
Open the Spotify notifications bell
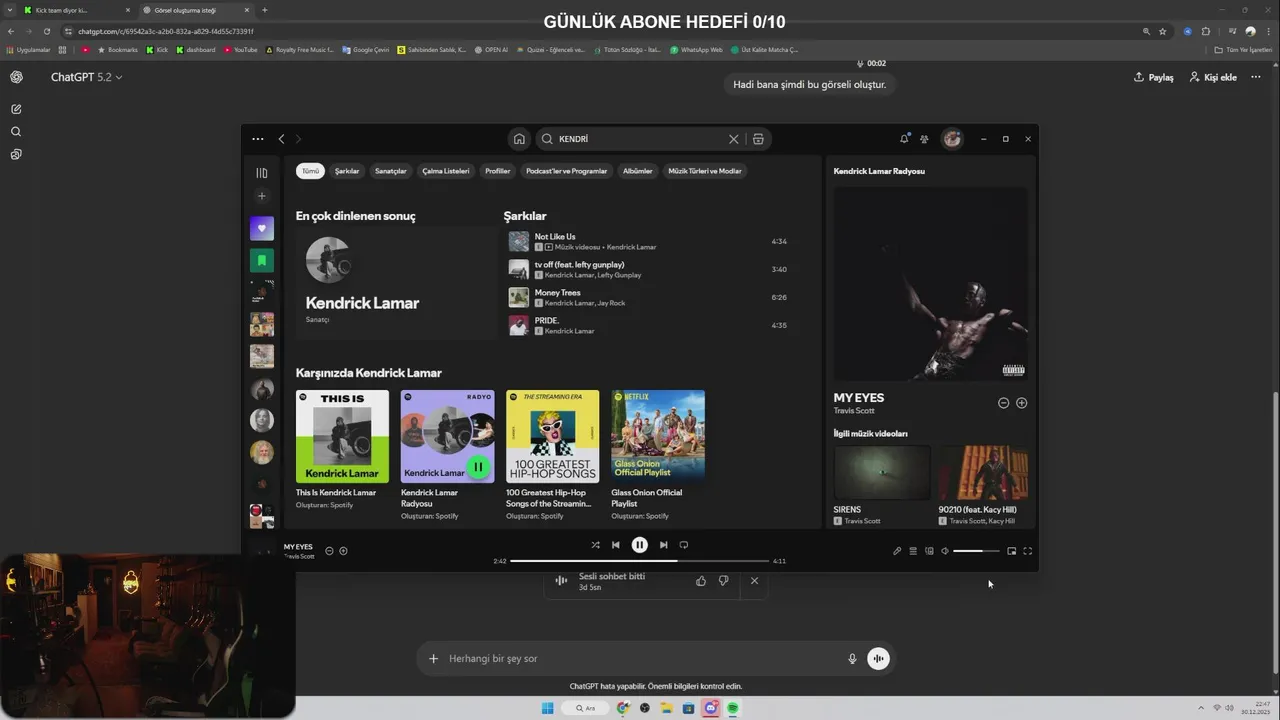904,139
